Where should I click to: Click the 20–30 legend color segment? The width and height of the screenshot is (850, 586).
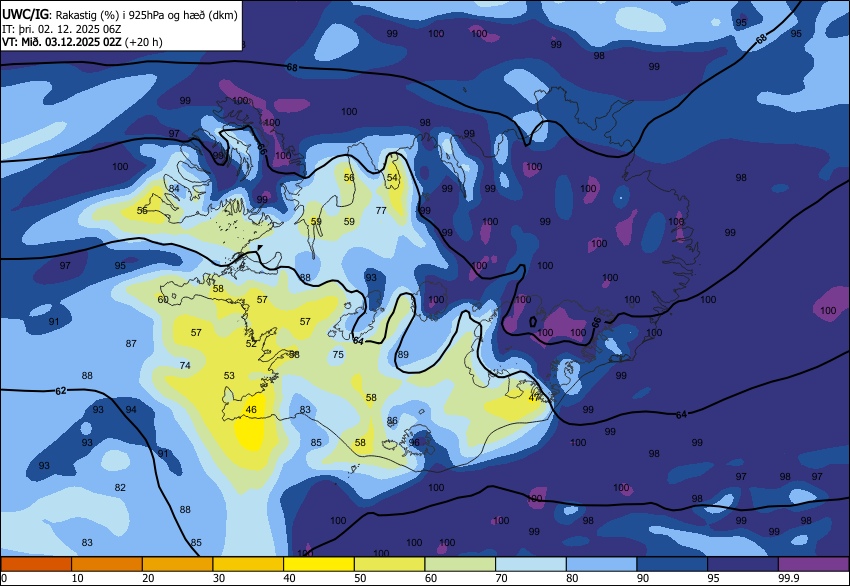pyautogui.click(x=177, y=564)
